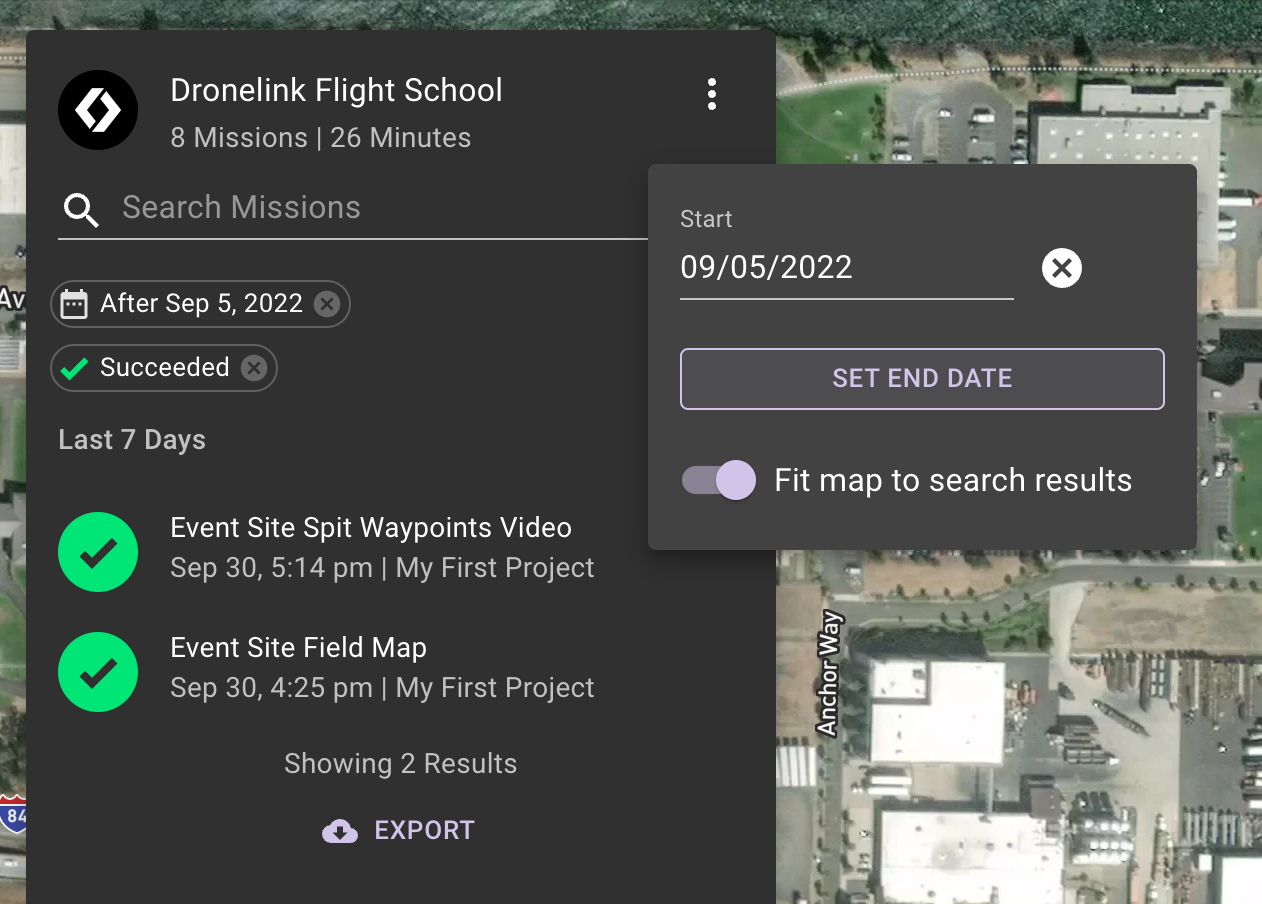Viewport: 1262px width, 904px height.
Task: Click Showing 2 Results text
Action: [401, 764]
